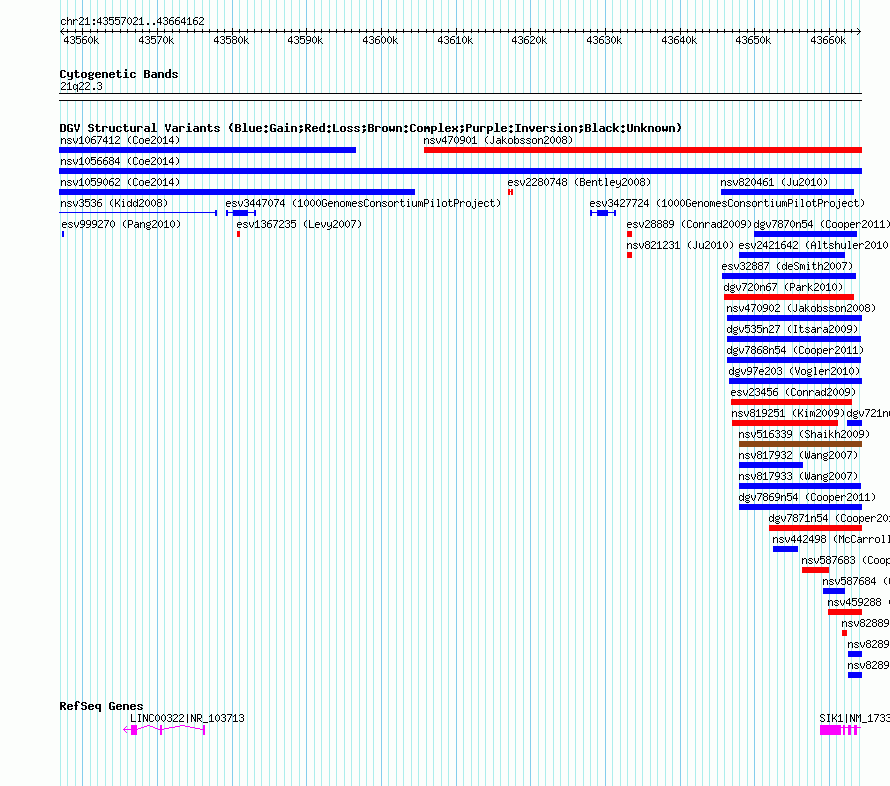
Task: Select the 43580k ruler mark
Action: click(x=231, y=40)
